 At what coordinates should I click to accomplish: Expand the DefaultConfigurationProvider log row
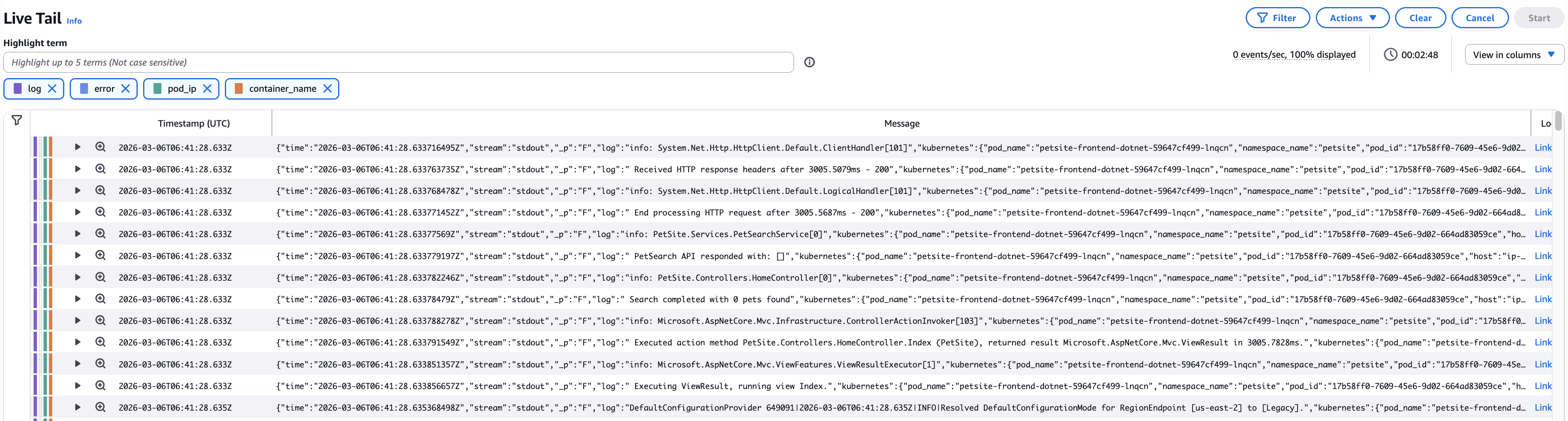click(x=77, y=407)
